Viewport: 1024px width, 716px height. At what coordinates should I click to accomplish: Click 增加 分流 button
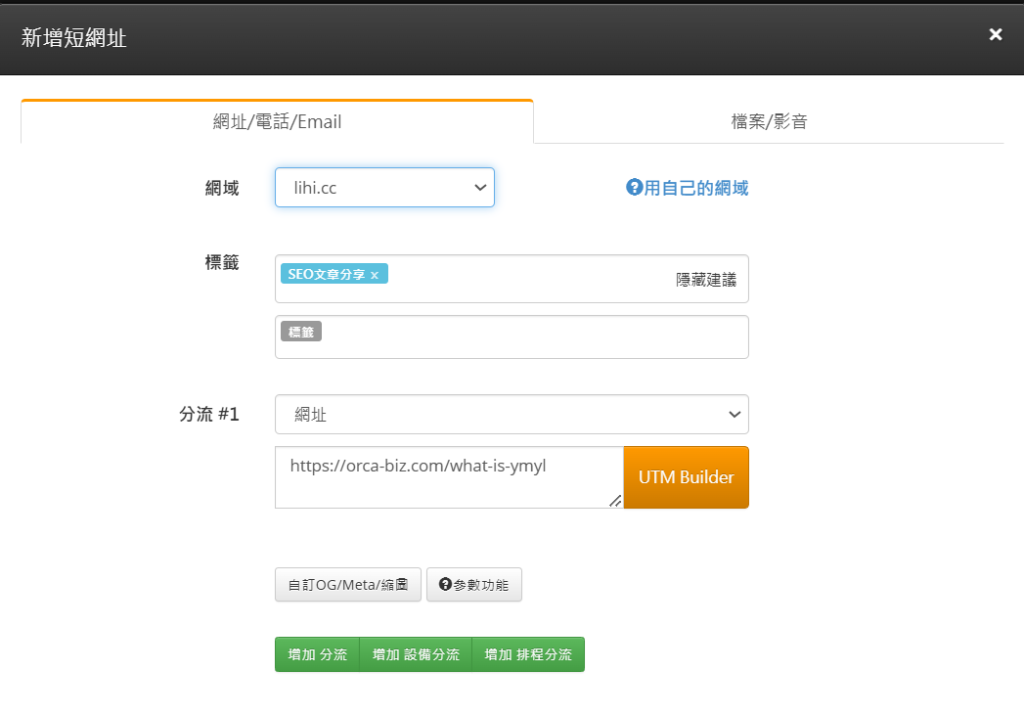(x=317, y=655)
